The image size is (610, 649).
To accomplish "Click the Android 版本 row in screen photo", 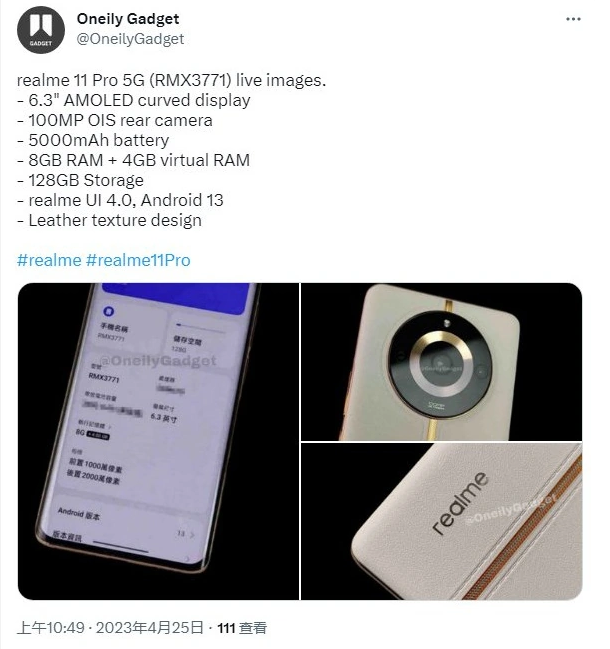I will coord(79,513).
